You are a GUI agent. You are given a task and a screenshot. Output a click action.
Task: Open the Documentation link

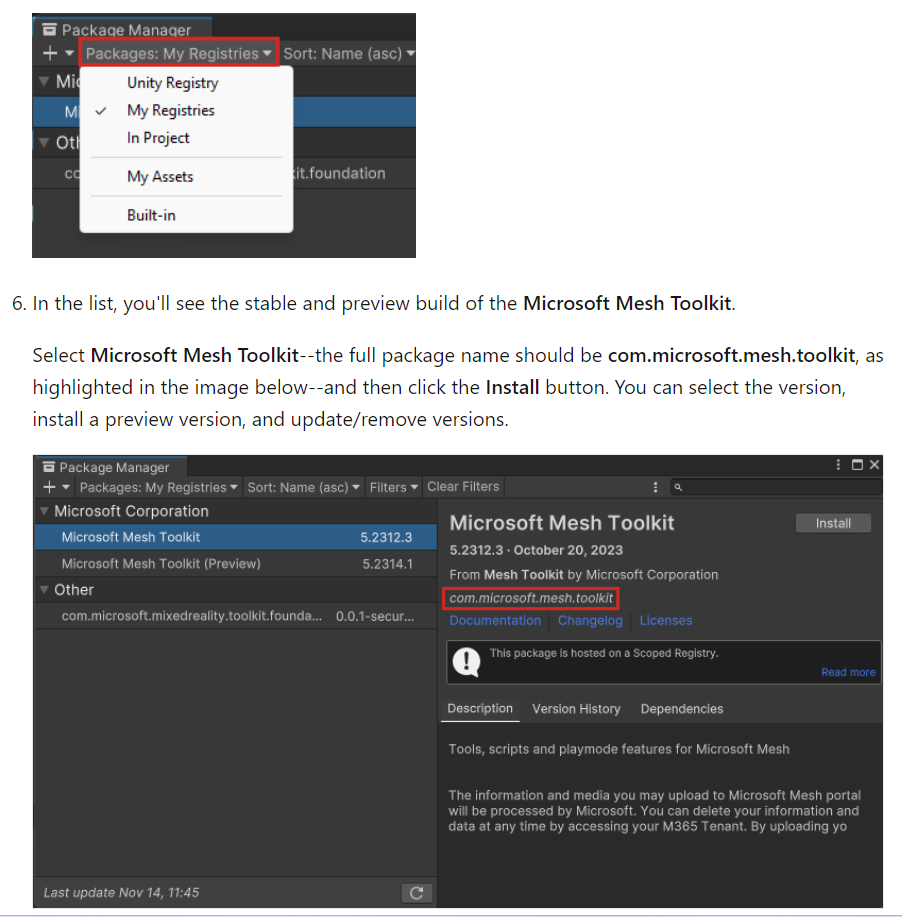tap(495, 620)
